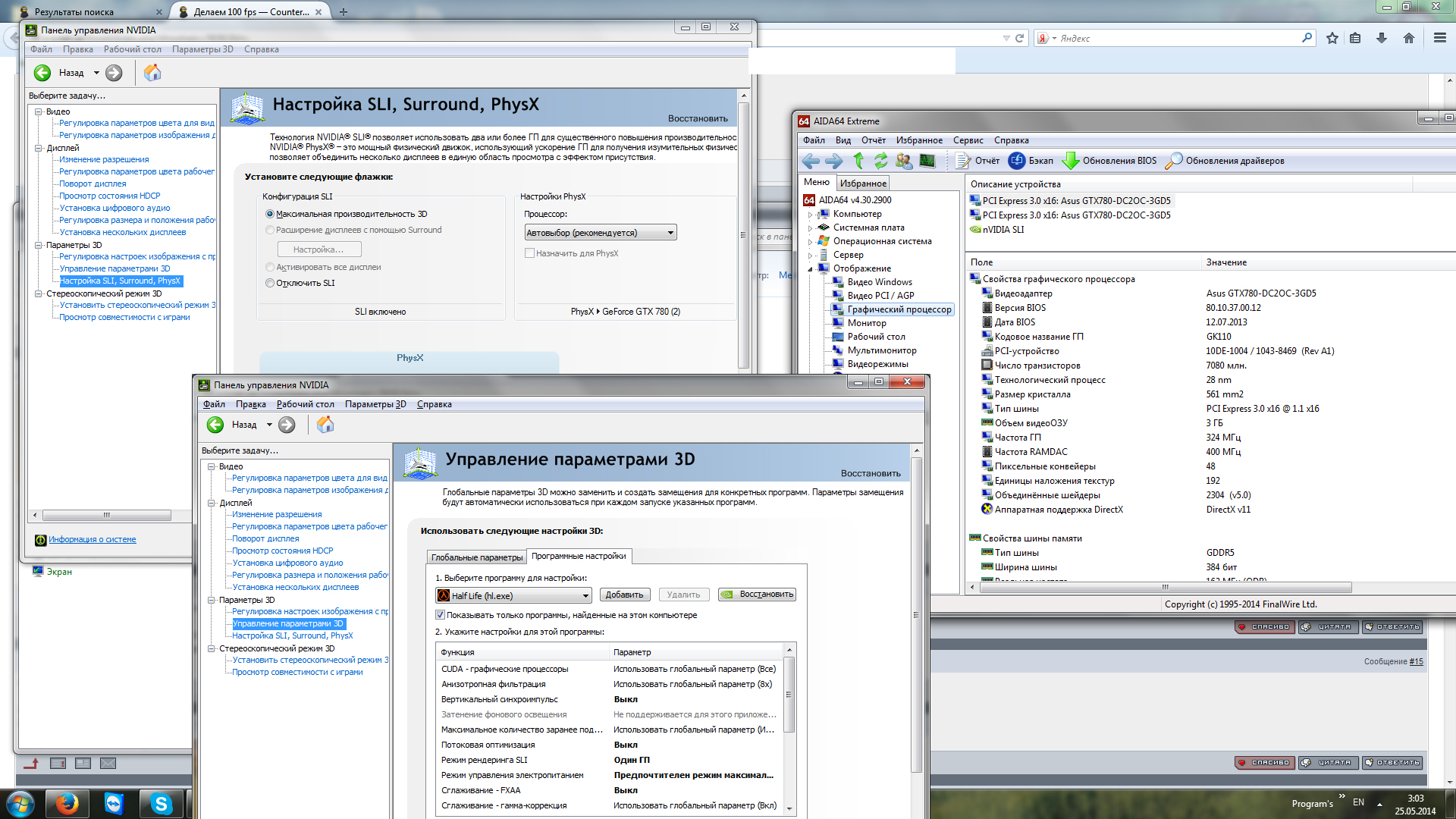The image size is (1456, 819).
Task: Open Skype from the taskbar
Action: click(x=161, y=804)
